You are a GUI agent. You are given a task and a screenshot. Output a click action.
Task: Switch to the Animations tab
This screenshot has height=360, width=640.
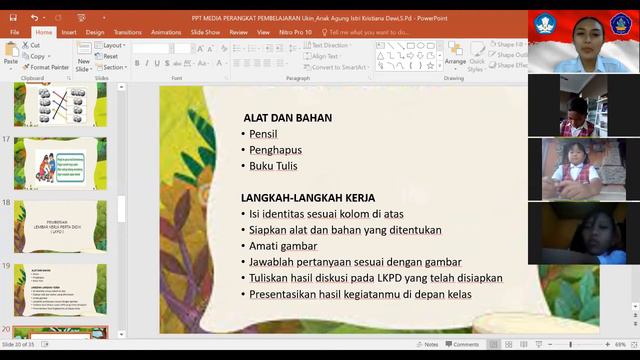coord(166,32)
